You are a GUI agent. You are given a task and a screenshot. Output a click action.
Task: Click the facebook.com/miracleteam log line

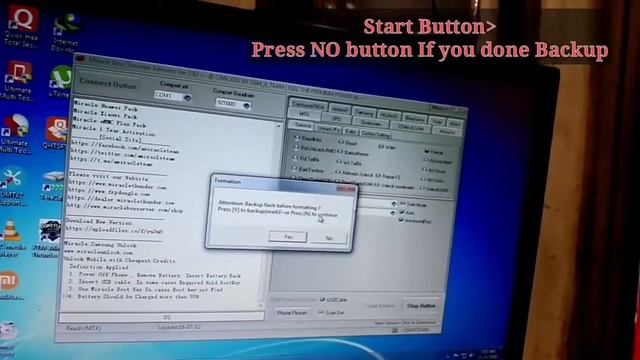coord(125,147)
